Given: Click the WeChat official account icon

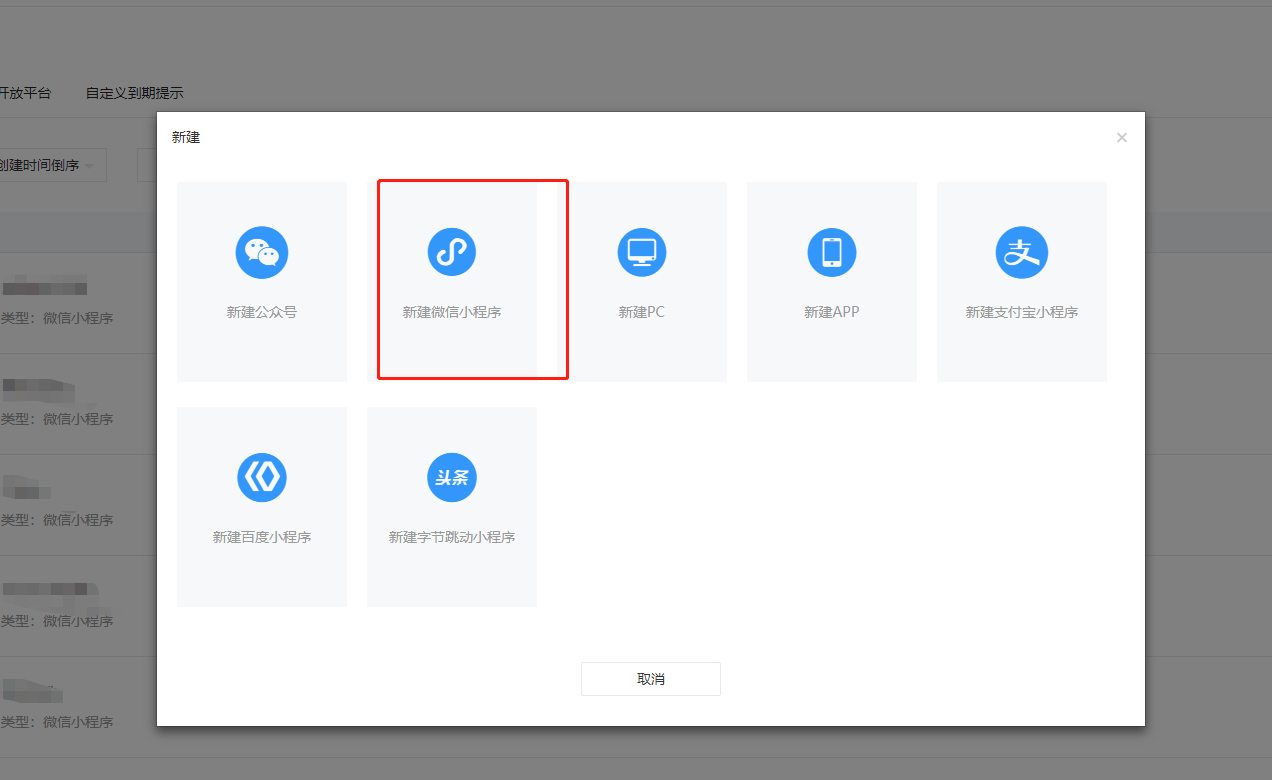Looking at the screenshot, I should click(x=262, y=252).
